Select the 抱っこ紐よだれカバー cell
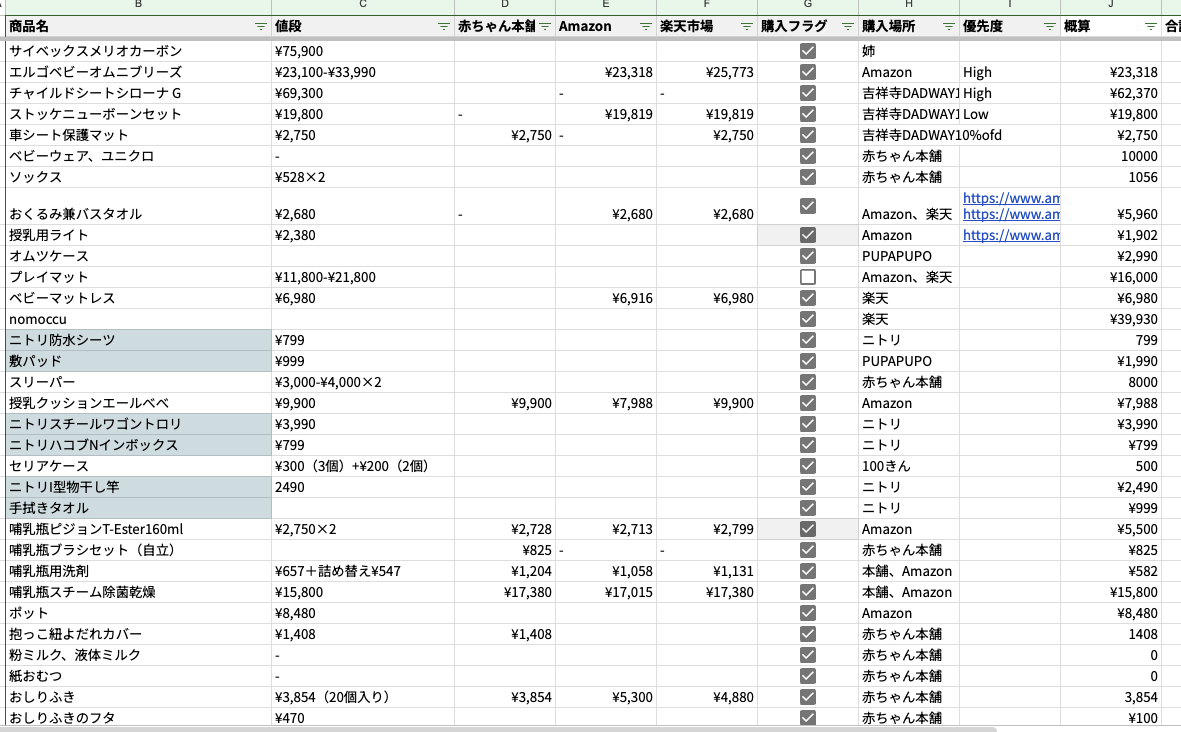Viewport: 1181px width, 732px height. [139, 634]
